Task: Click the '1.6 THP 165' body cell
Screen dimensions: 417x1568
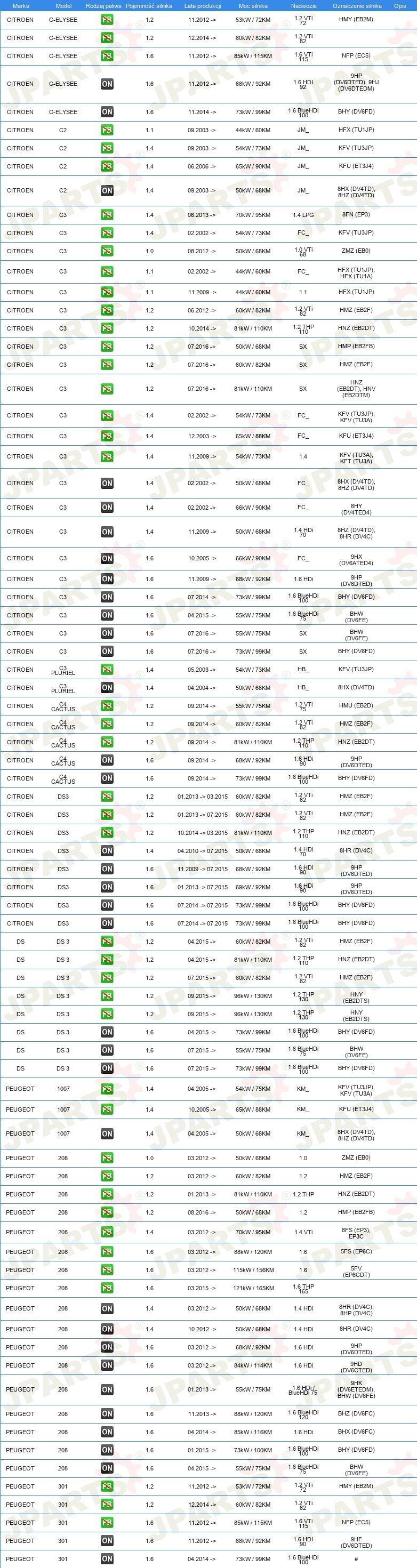Action: click(303, 1289)
